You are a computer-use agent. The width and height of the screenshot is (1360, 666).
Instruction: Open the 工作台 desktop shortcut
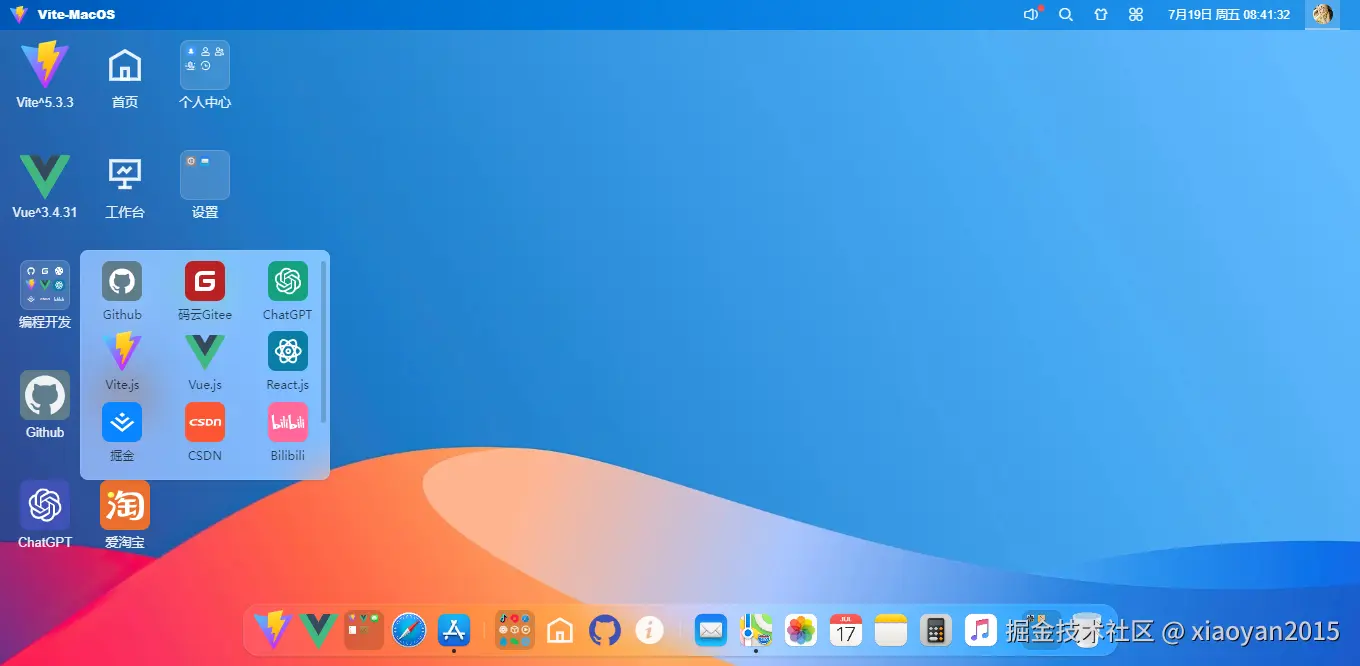pos(125,175)
